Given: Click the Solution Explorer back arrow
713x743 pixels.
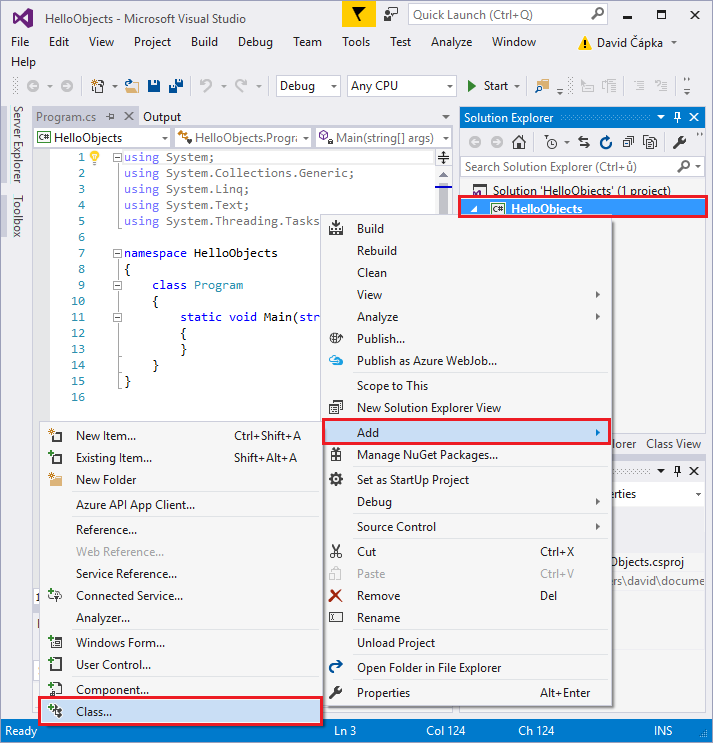Looking at the screenshot, I should coord(475,142).
